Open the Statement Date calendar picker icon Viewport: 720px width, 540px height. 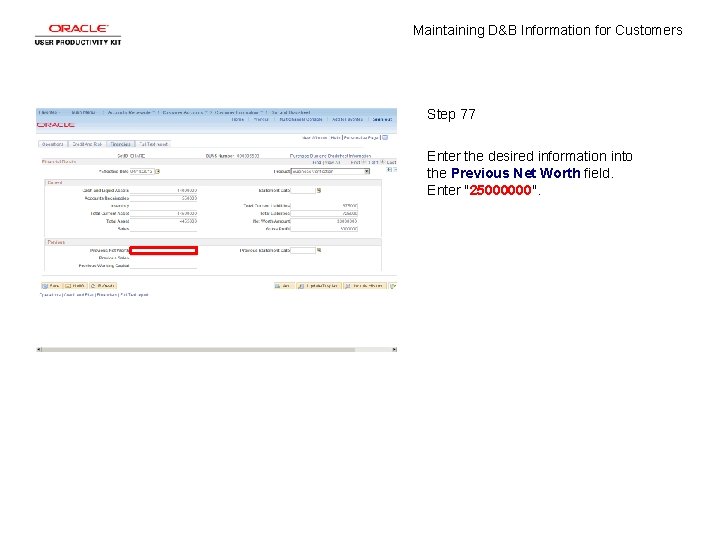(x=319, y=191)
